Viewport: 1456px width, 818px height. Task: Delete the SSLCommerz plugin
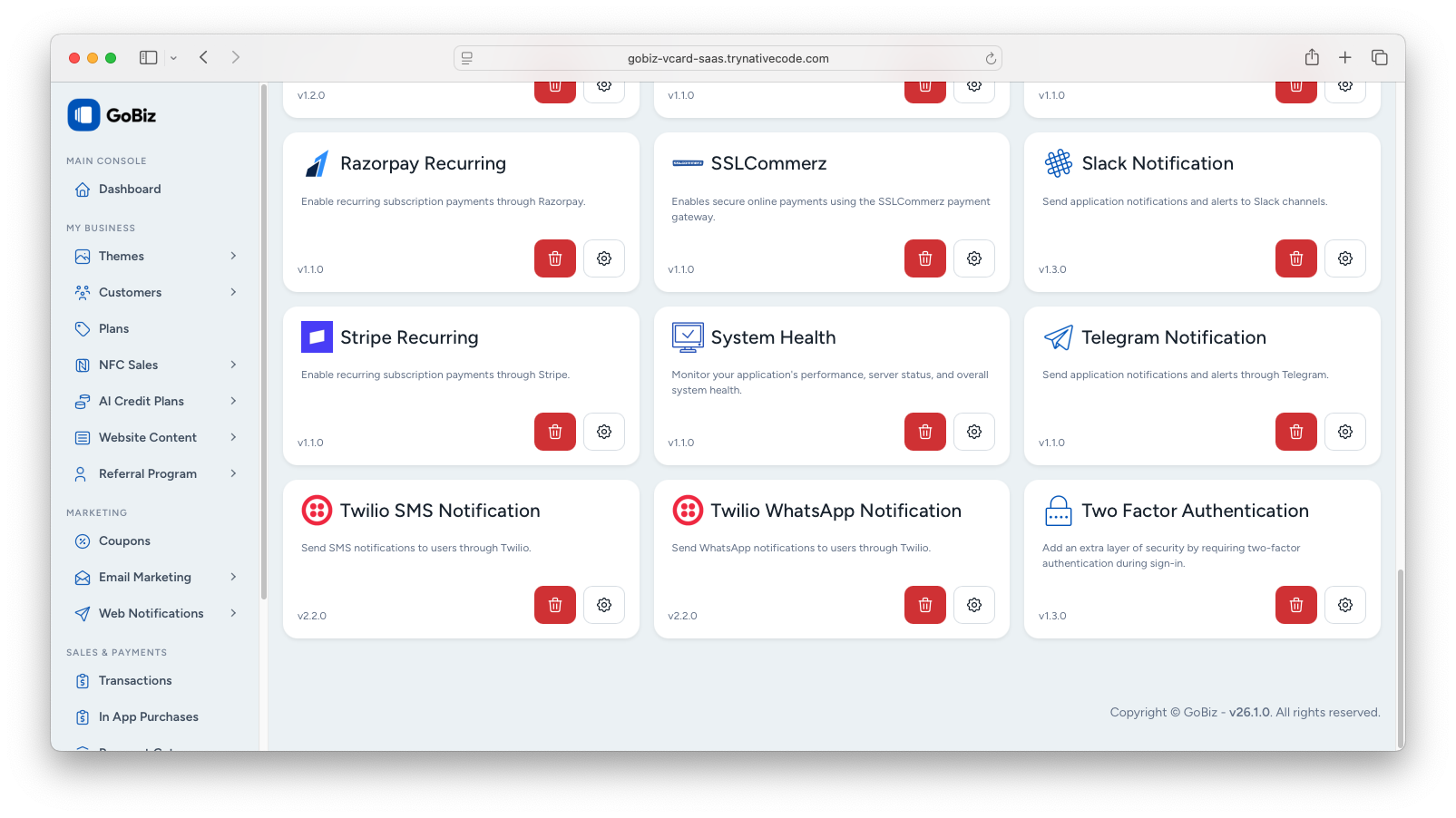[x=925, y=258]
